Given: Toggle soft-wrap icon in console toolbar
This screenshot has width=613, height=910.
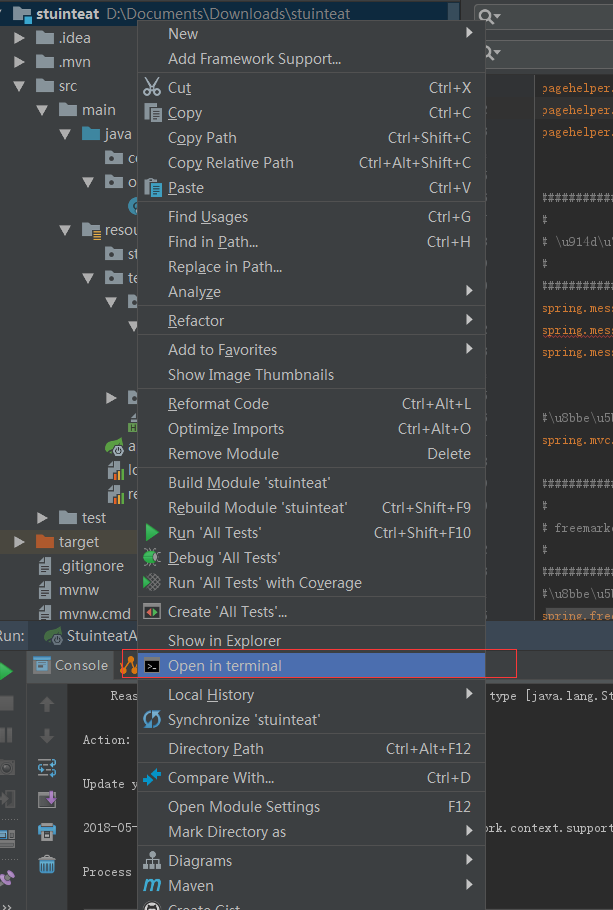Looking at the screenshot, I should point(47,768).
